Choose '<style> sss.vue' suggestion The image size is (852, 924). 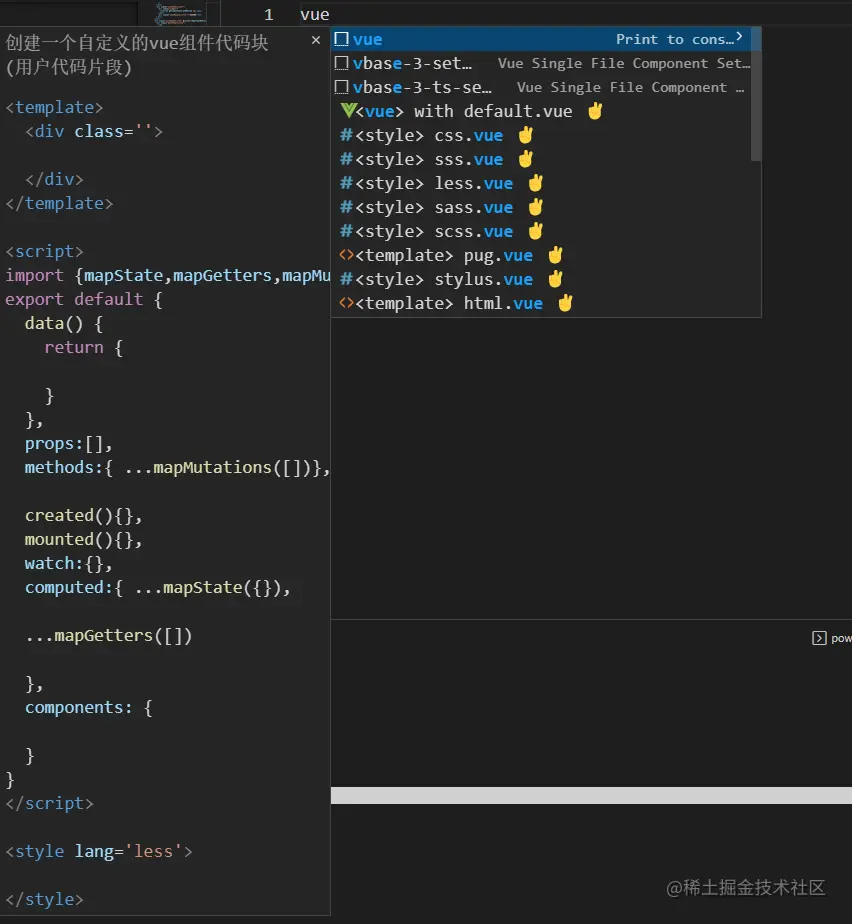coord(541,159)
